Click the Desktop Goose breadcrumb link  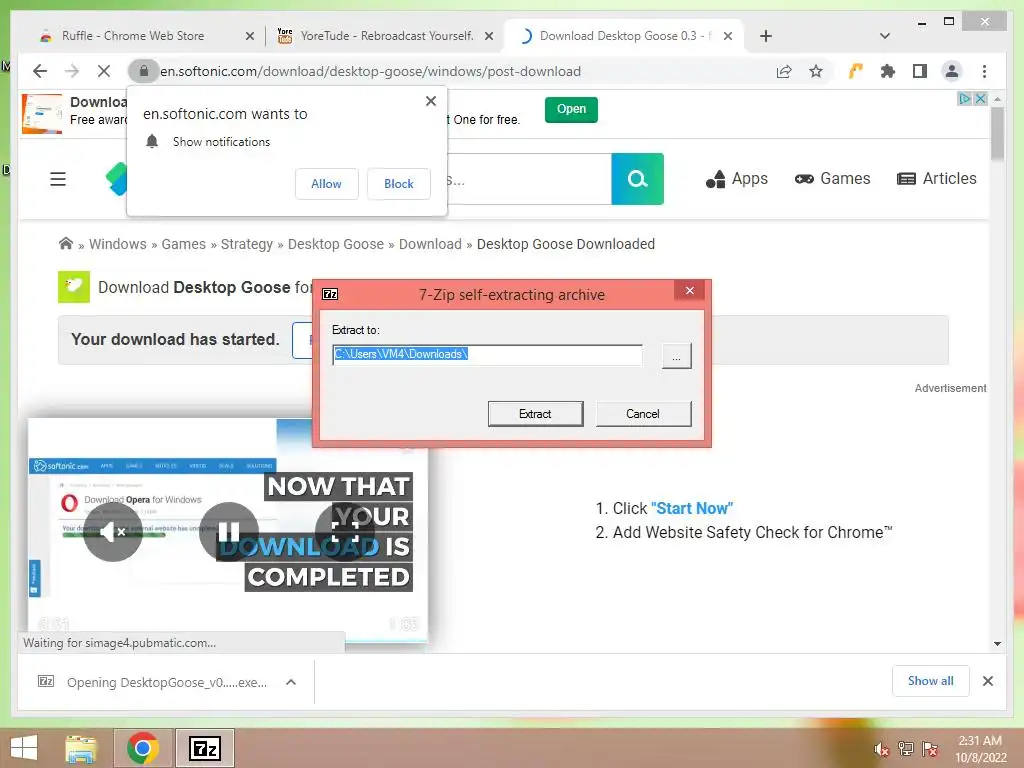(x=336, y=244)
